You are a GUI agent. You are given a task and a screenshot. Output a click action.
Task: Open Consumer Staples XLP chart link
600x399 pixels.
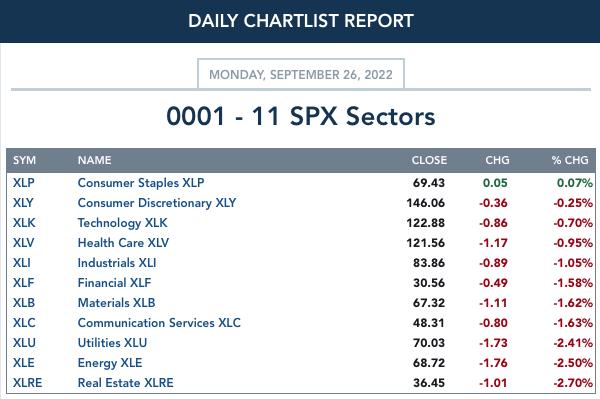tap(141, 183)
